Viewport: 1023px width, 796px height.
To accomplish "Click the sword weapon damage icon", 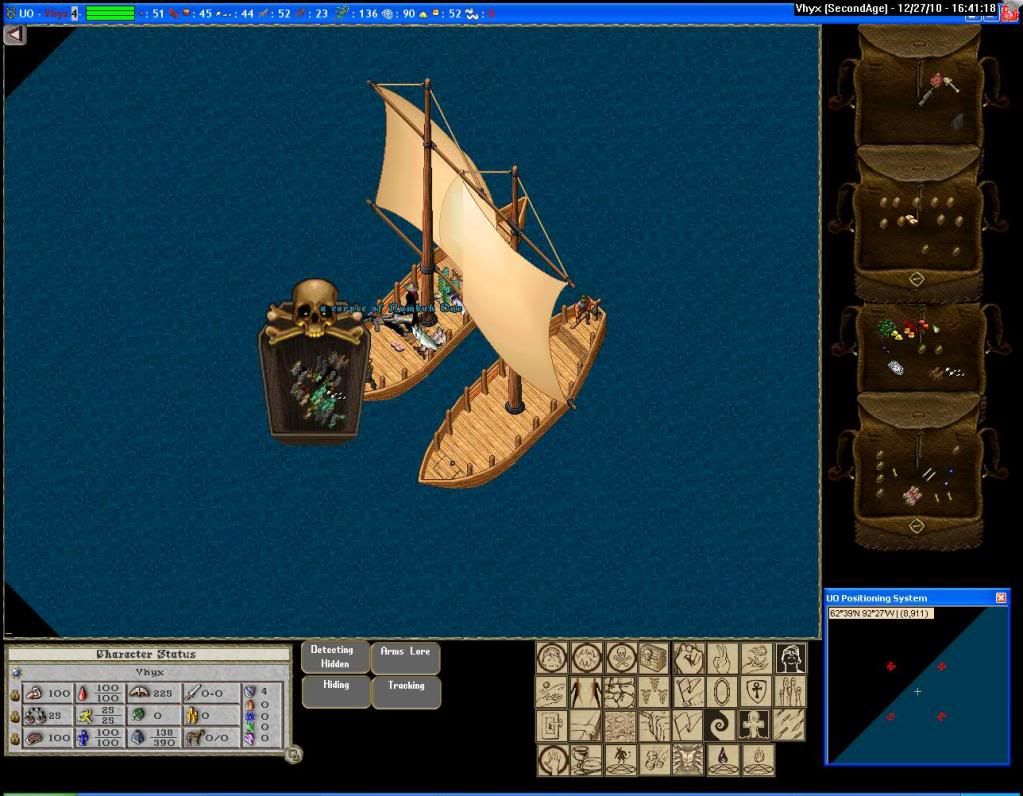I will (191, 693).
